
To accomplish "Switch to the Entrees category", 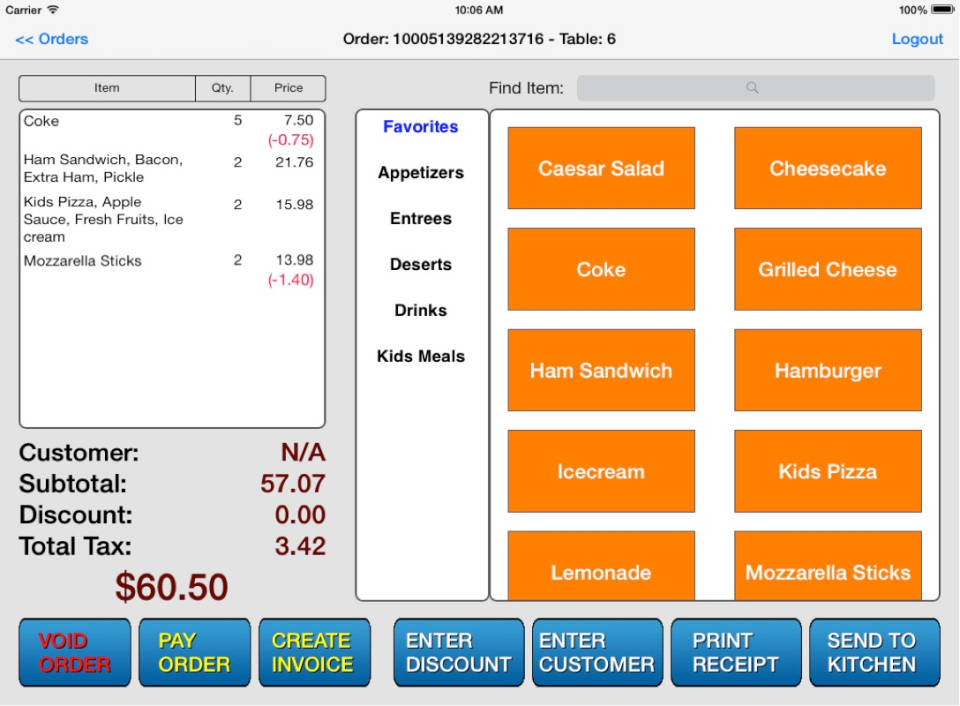I will (421, 219).
